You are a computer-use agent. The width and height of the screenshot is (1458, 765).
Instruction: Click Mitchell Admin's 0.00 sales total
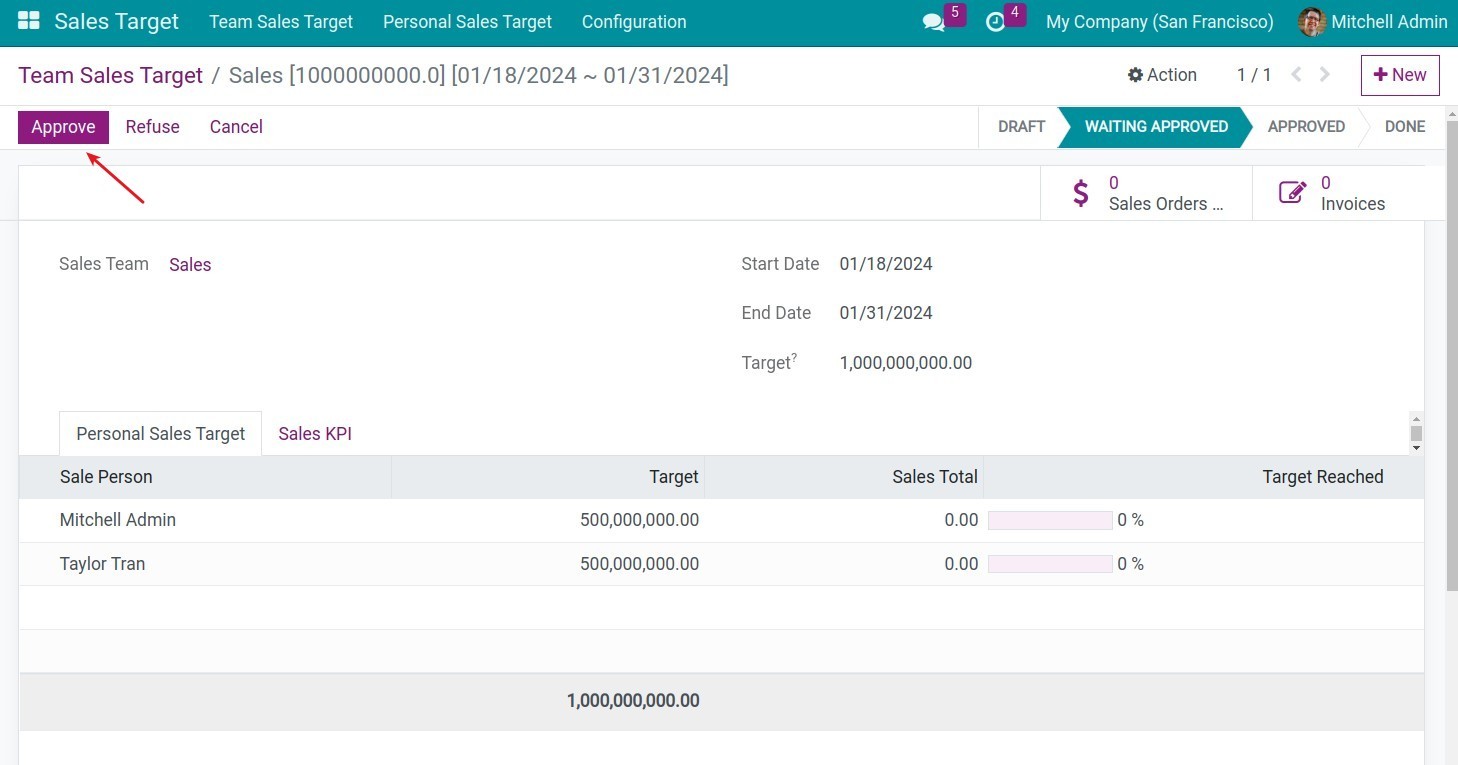click(961, 520)
